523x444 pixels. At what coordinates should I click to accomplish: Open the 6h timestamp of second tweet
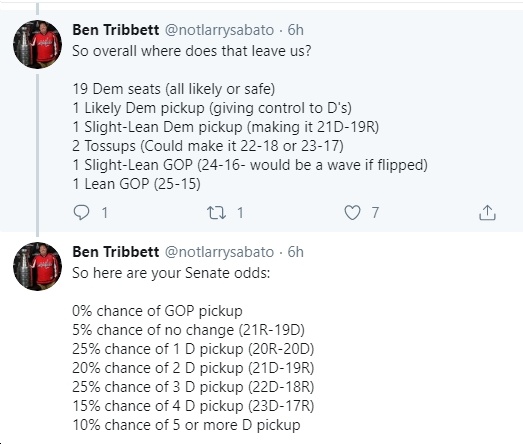coord(296,252)
